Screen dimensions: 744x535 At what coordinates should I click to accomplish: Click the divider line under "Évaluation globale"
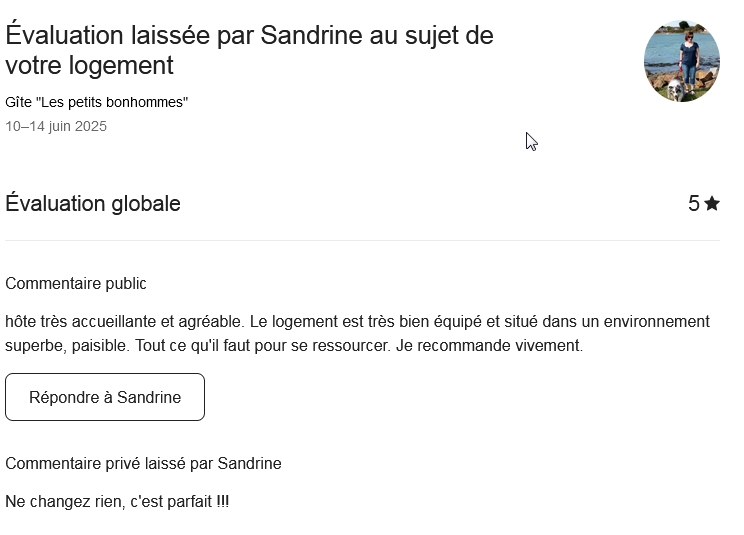pos(362,241)
